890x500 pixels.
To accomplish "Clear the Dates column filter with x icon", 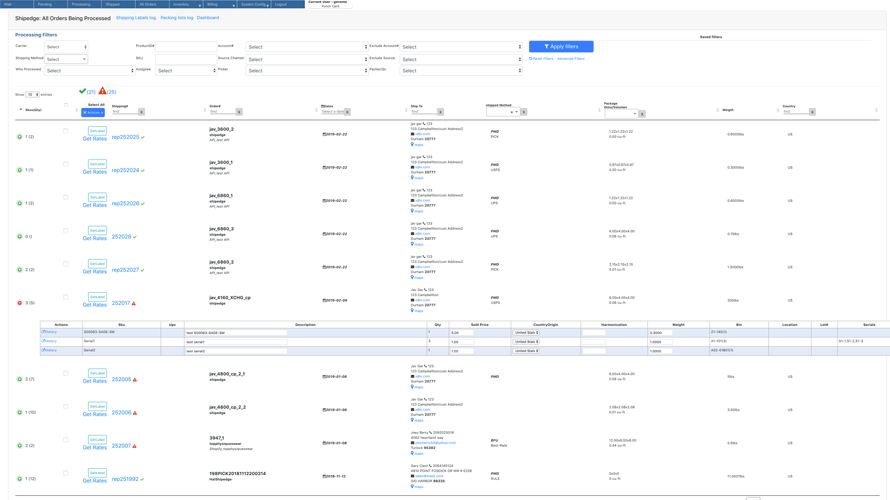I will pyautogui.click(x=349, y=112).
